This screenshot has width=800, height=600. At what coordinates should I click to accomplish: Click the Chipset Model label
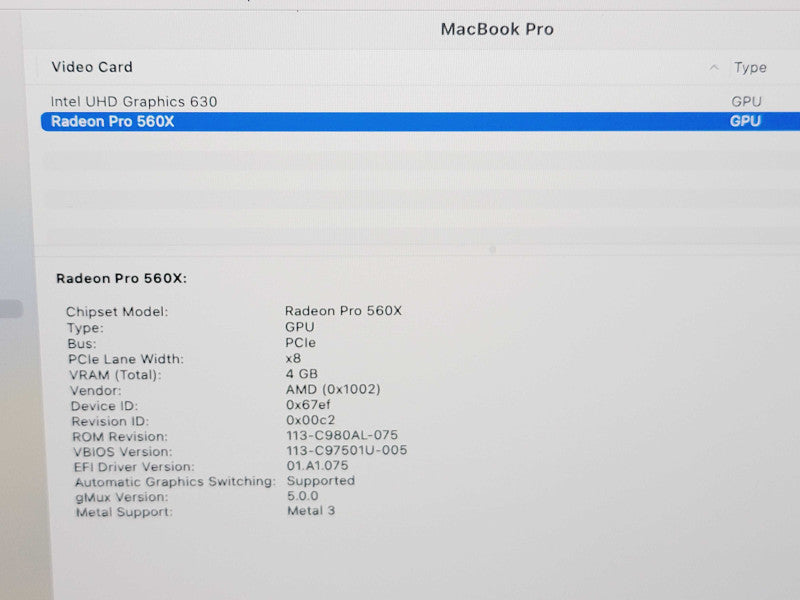point(117,312)
